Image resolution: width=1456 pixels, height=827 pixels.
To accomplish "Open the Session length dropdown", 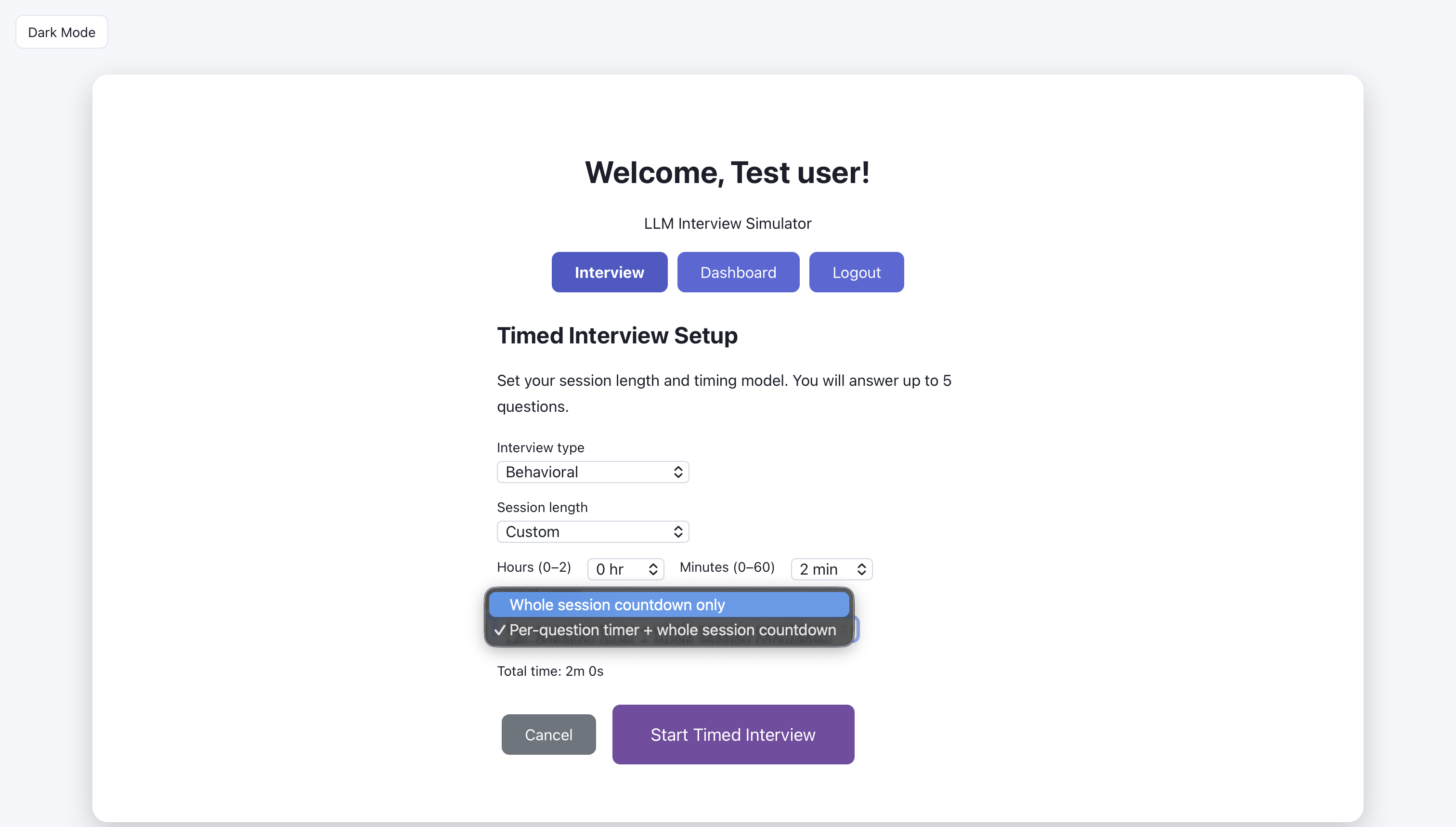I will (x=592, y=532).
